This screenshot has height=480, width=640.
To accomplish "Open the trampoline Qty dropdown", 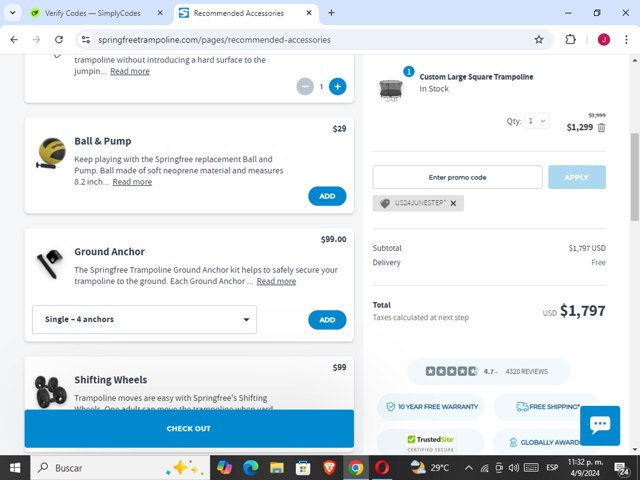I will [x=536, y=121].
